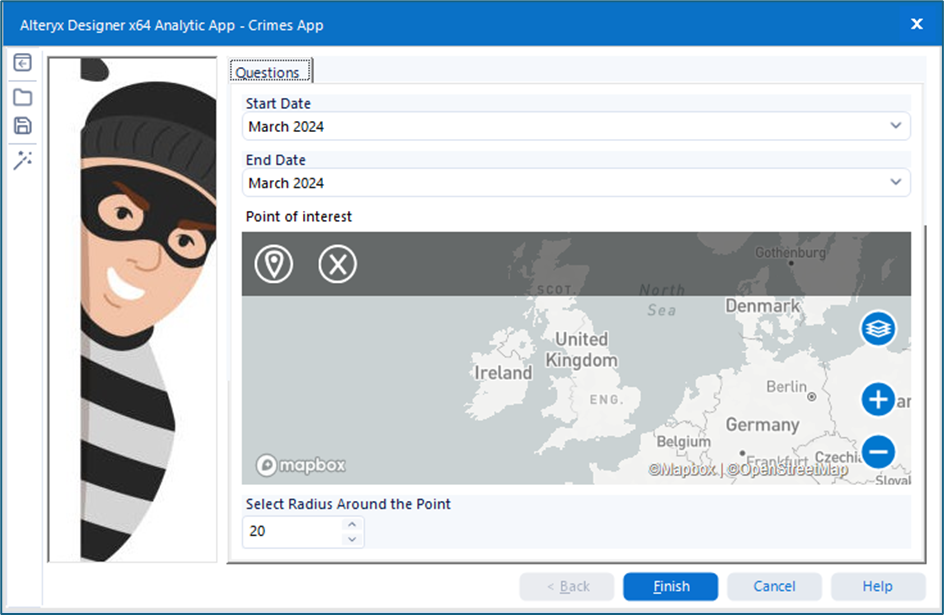Click the Denmark label on map

point(762,306)
